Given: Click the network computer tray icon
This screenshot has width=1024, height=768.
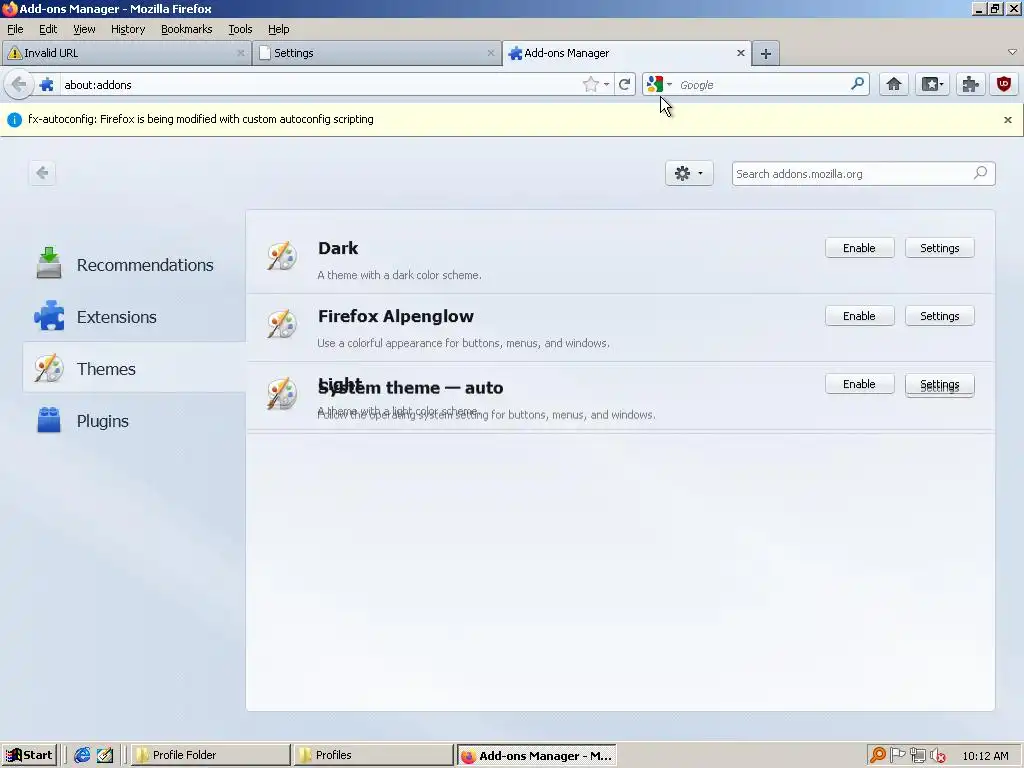Looking at the screenshot, I should (918, 756).
